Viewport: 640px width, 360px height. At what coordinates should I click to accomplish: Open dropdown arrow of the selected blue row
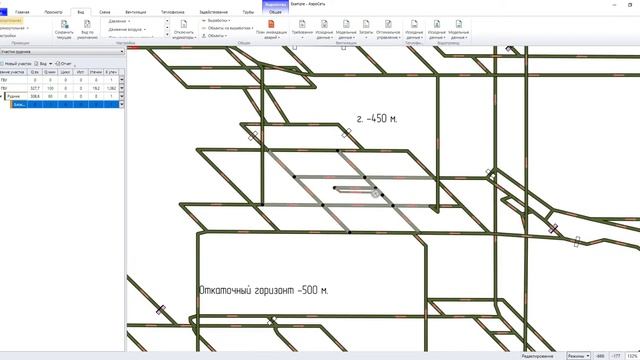[122, 104]
